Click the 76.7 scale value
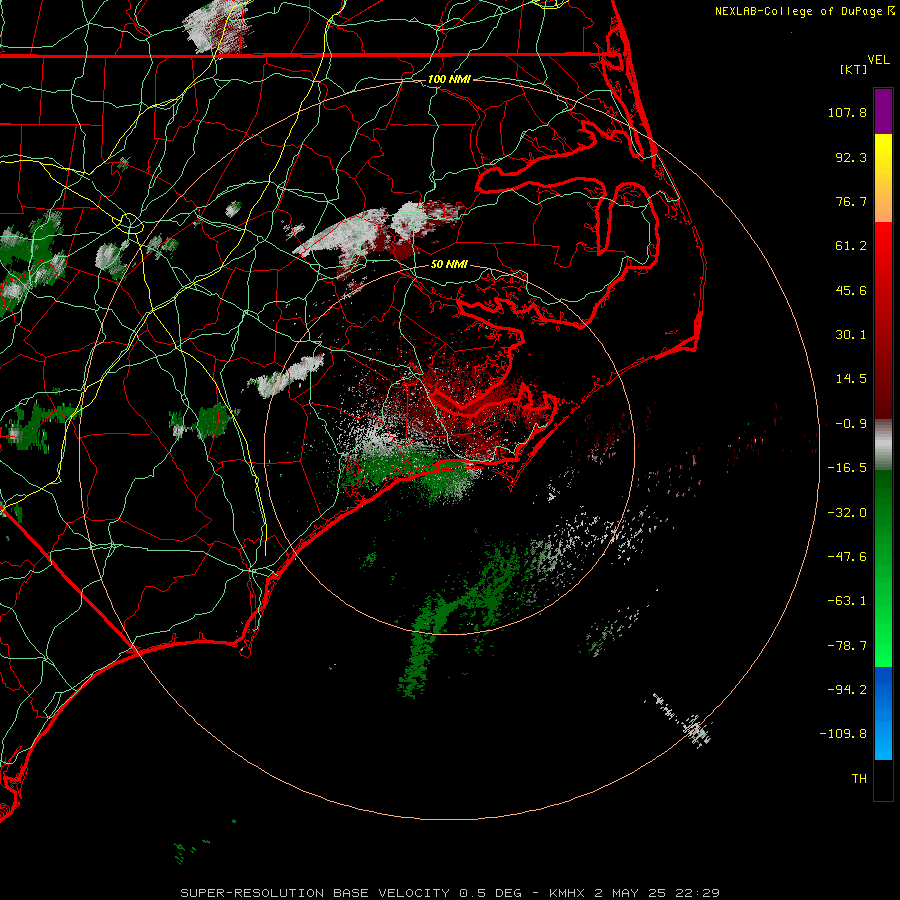The height and width of the screenshot is (900, 900). [851, 201]
